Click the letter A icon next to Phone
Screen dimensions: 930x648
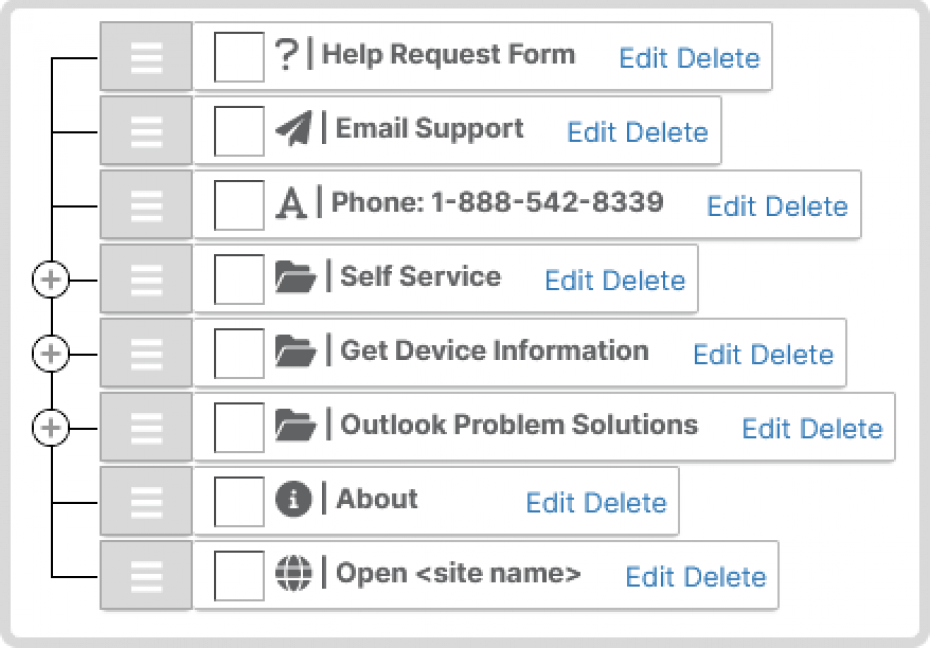pyautogui.click(x=291, y=203)
